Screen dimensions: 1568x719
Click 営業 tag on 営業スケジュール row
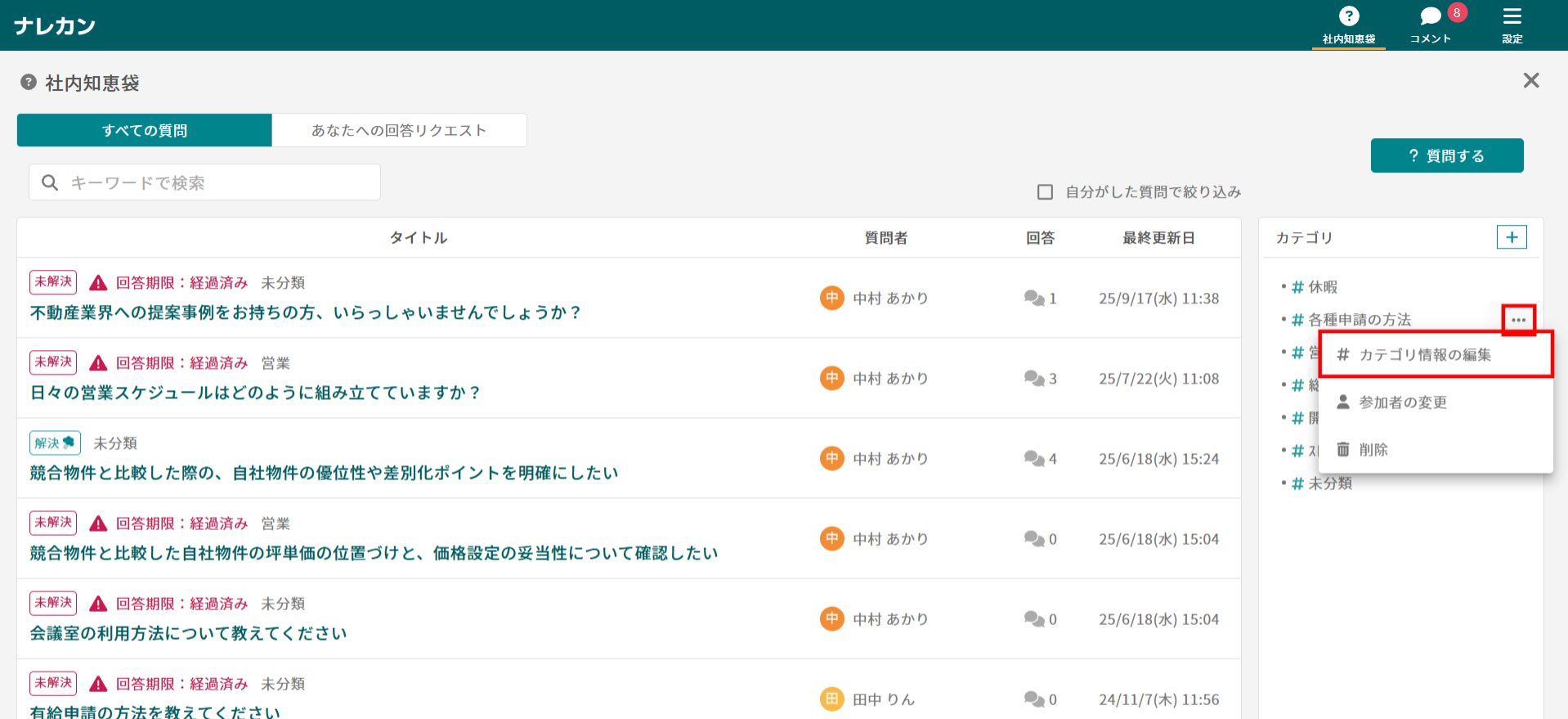pyautogui.click(x=276, y=363)
